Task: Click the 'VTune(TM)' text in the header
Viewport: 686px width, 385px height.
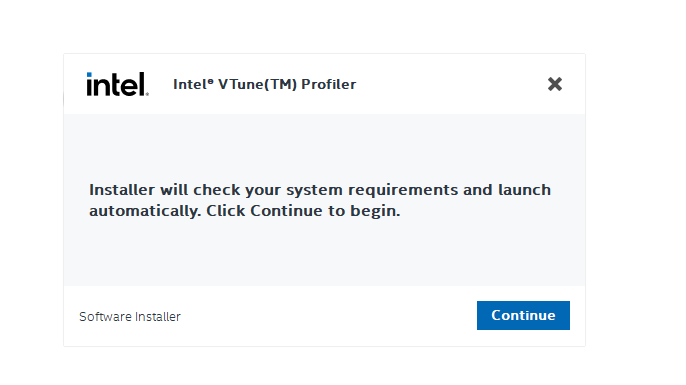Action: pyautogui.click(x=257, y=84)
